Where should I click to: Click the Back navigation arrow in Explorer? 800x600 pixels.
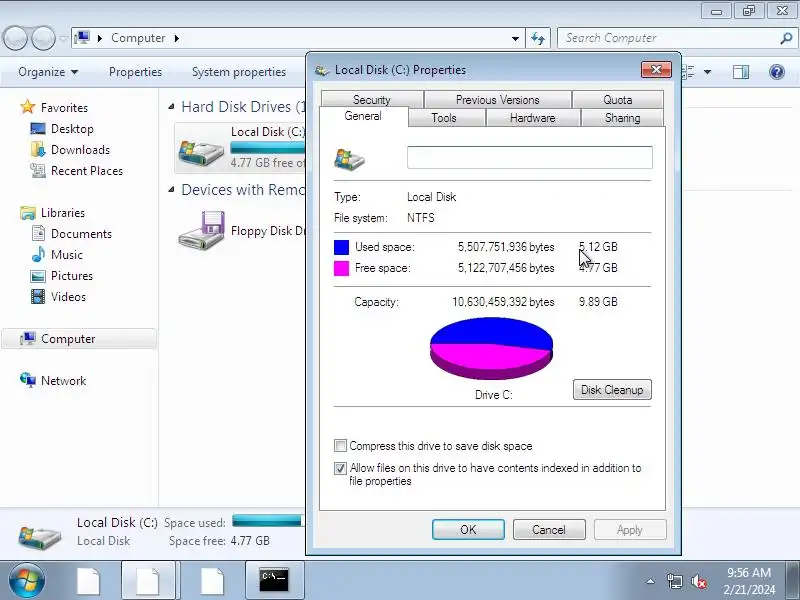click(x=15, y=38)
